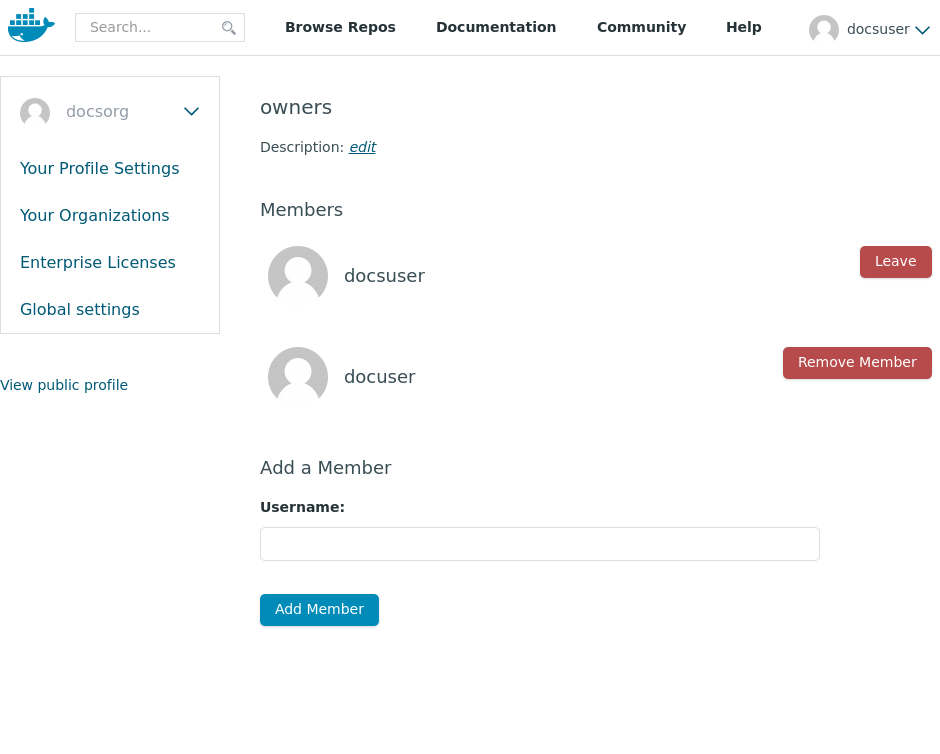
Task: Go to the Documentation menu item
Action: tap(496, 27)
